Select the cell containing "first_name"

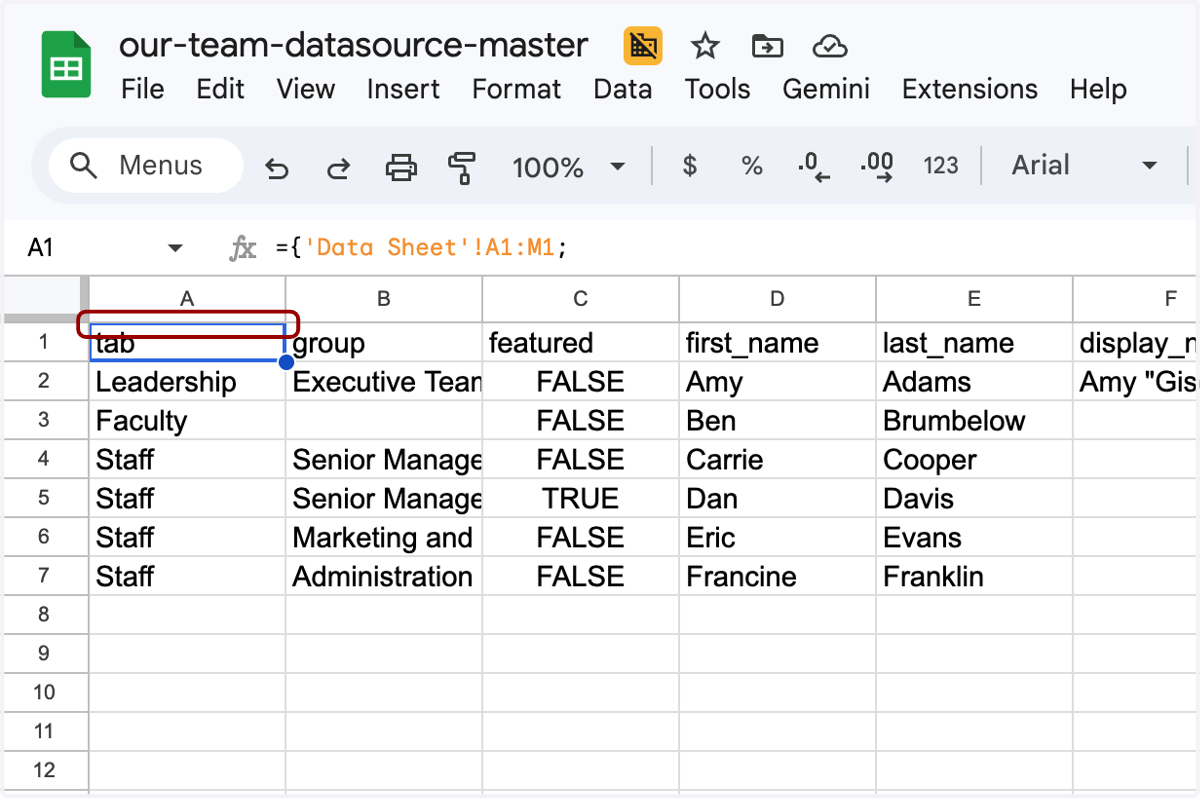[778, 343]
